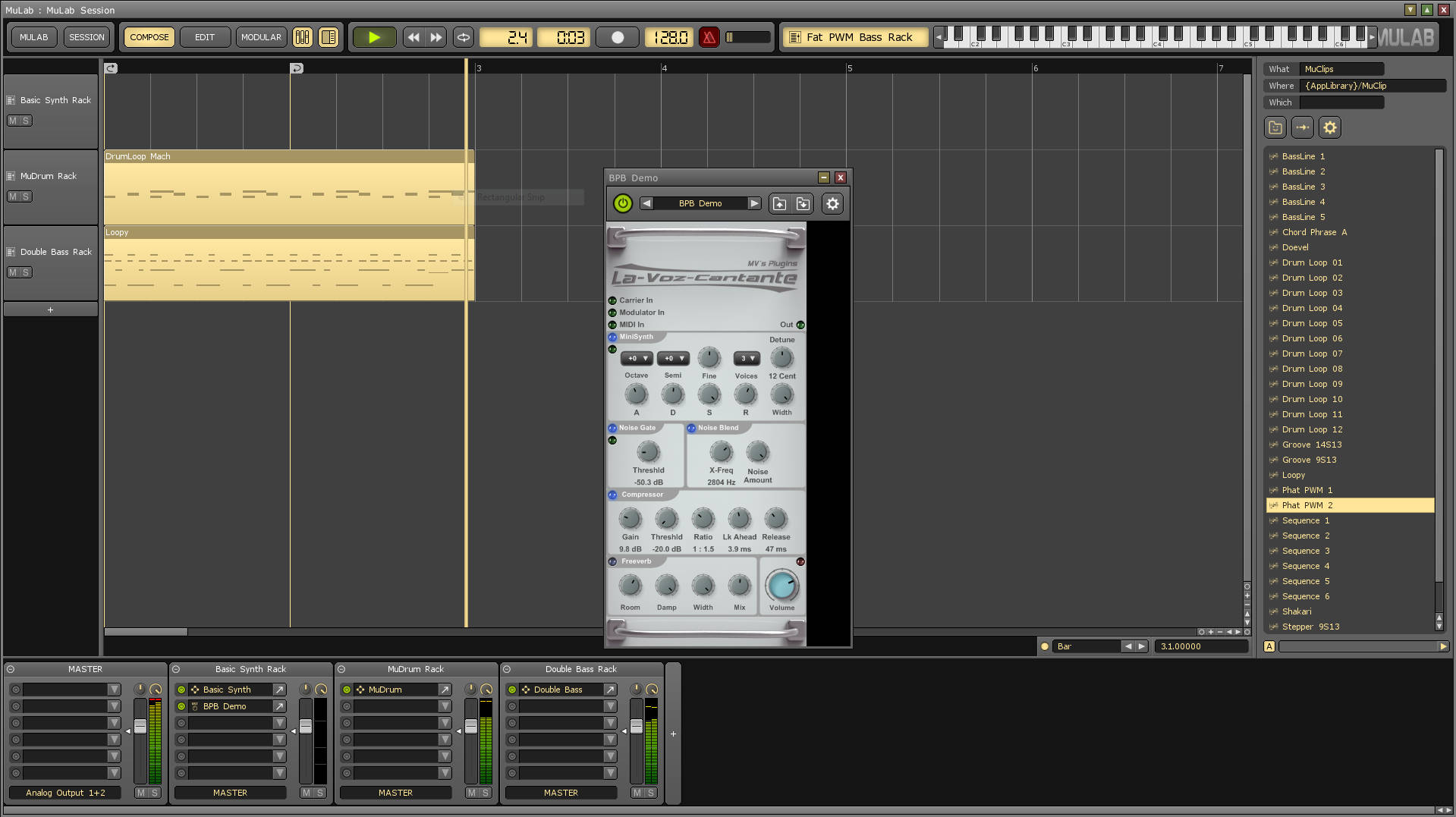
Task: Switch to EDIT view
Action: pyautogui.click(x=205, y=37)
